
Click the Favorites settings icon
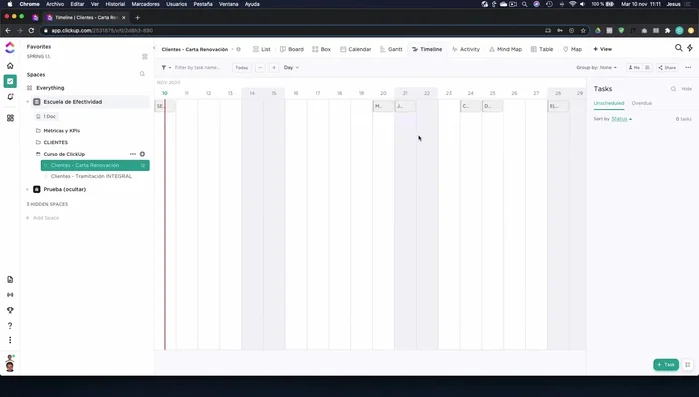(x=144, y=57)
